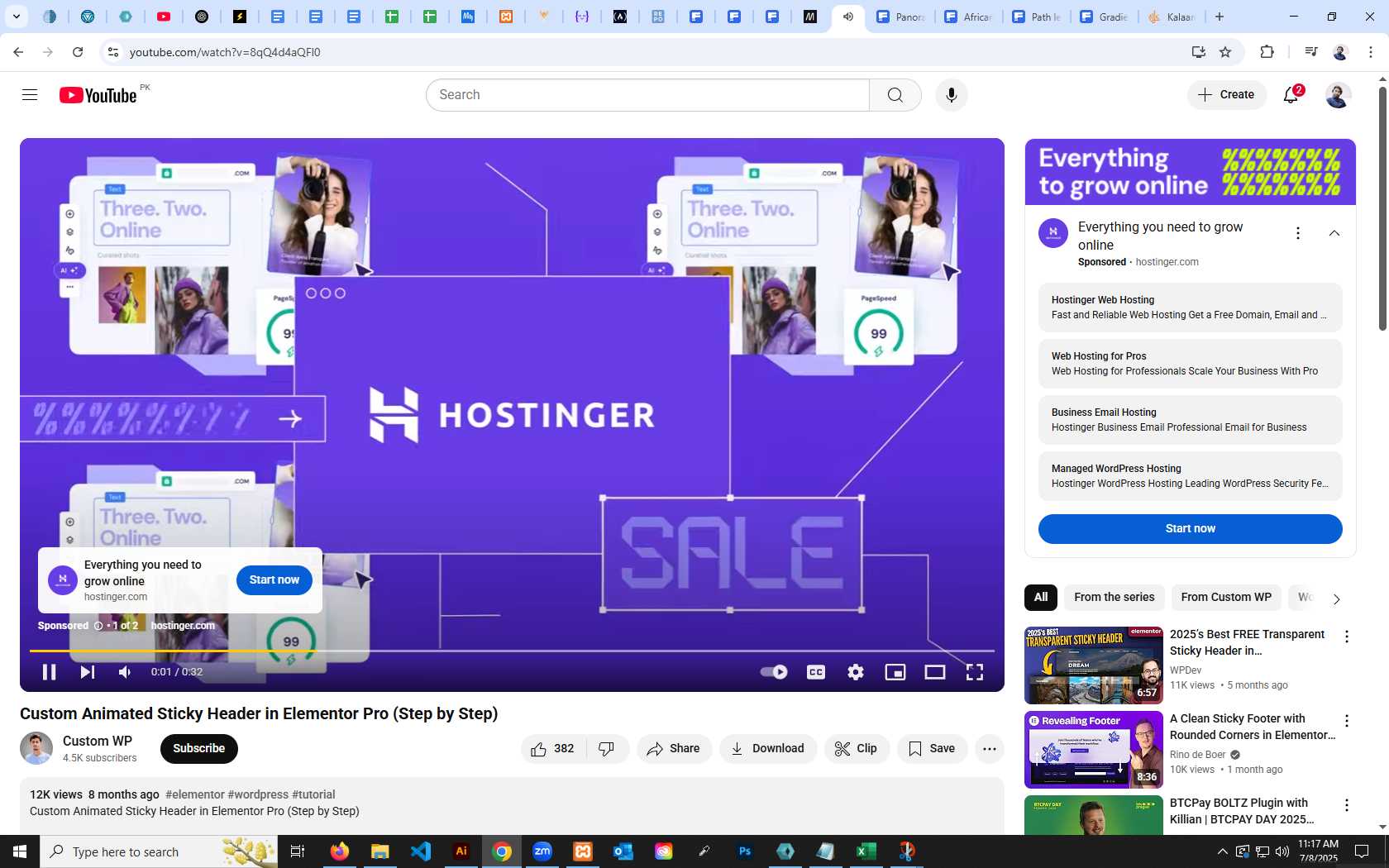
Task: Open ad info icon next to Sponsored
Action: click(x=98, y=627)
